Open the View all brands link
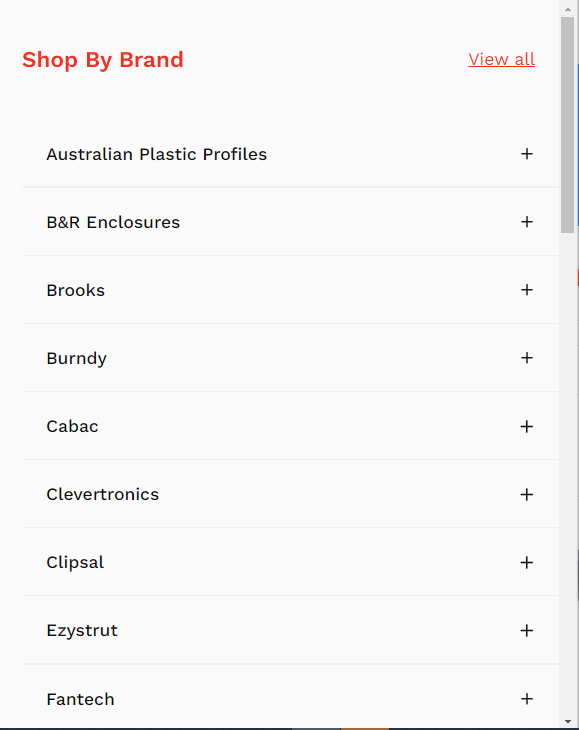Image resolution: width=579 pixels, height=730 pixels. point(501,60)
